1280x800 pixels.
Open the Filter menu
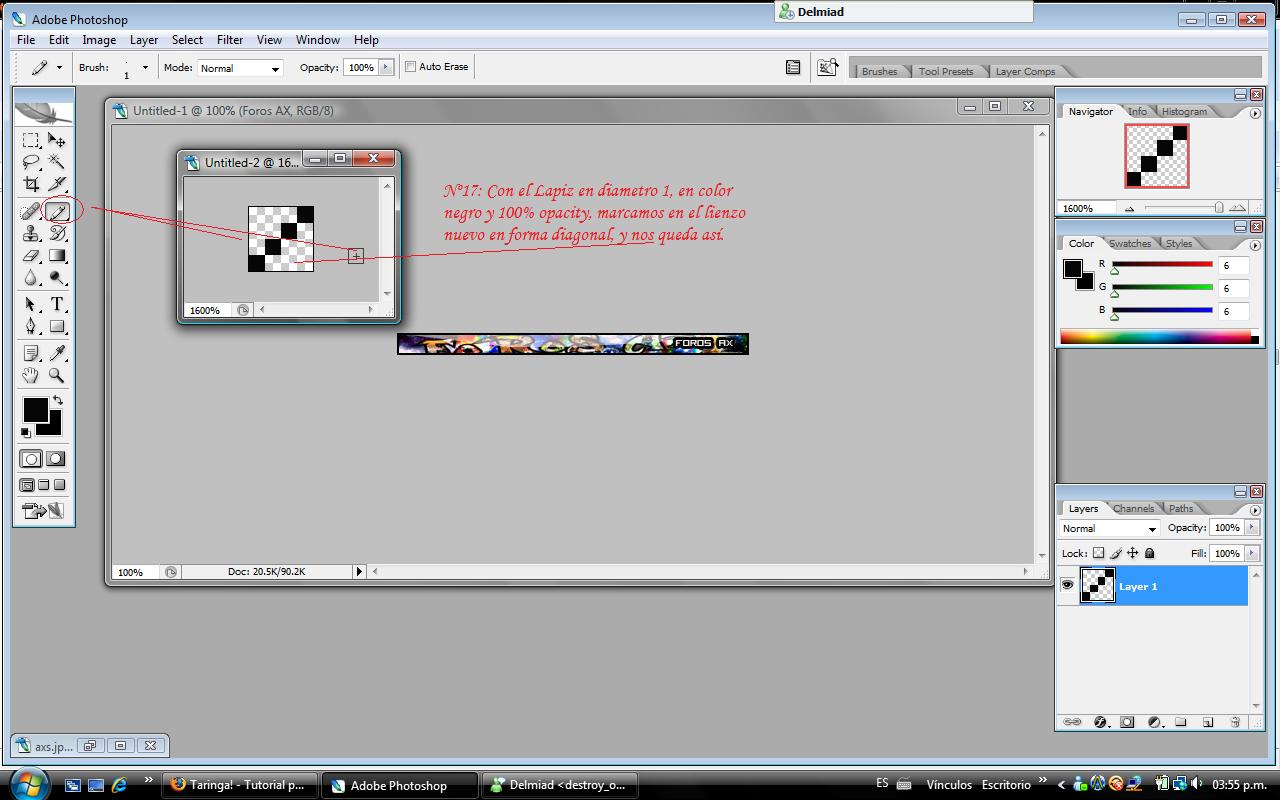(x=230, y=40)
